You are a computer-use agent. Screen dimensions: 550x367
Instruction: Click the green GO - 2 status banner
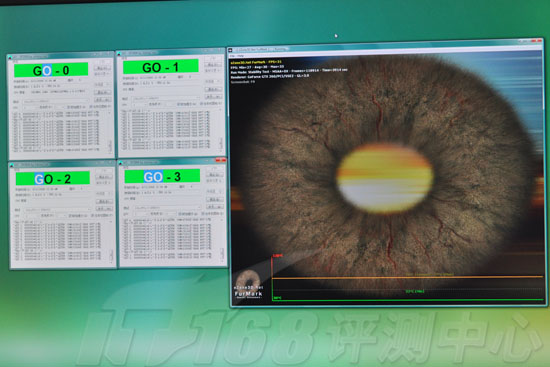(53, 178)
